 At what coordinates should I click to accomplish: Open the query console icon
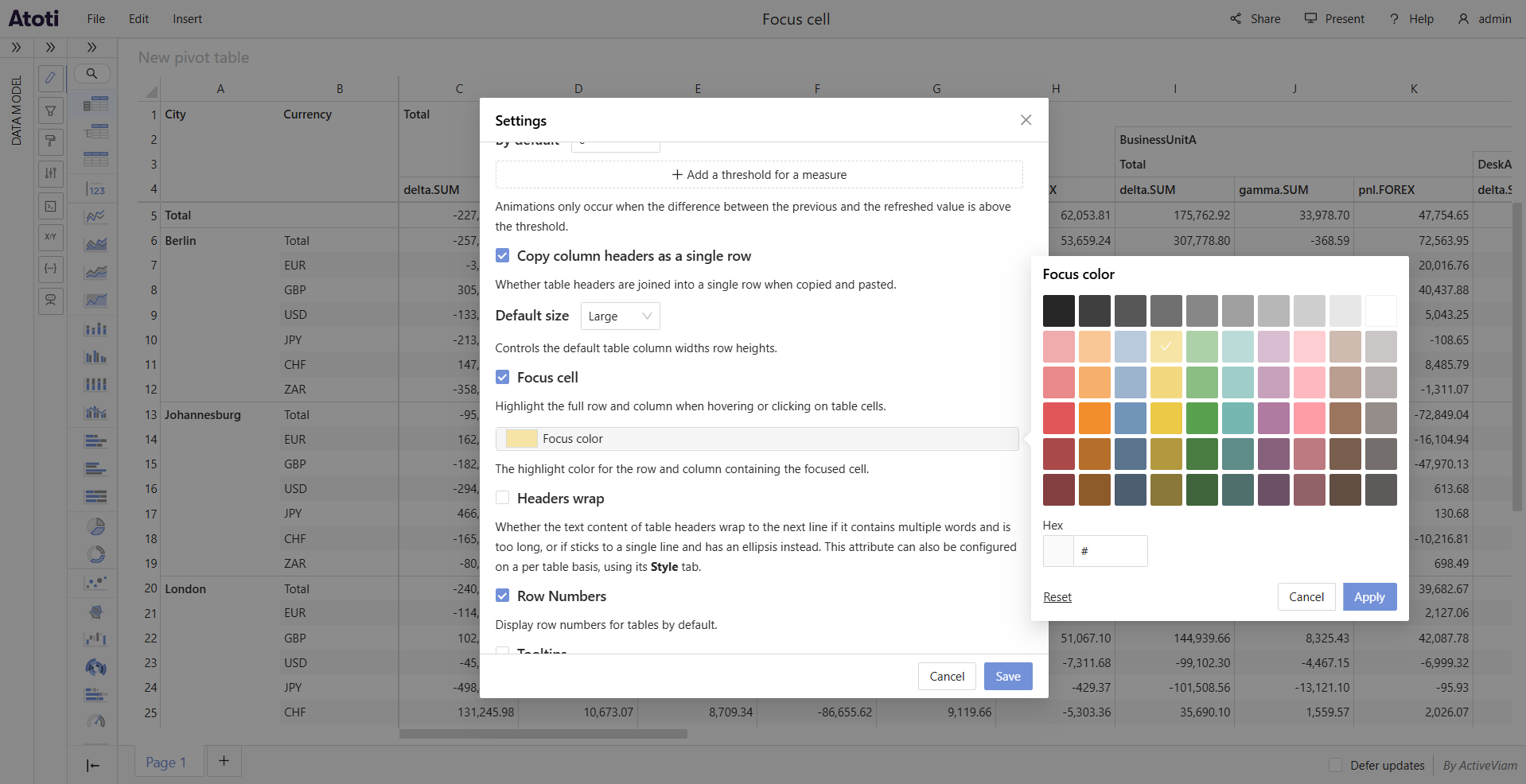(x=50, y=206)
